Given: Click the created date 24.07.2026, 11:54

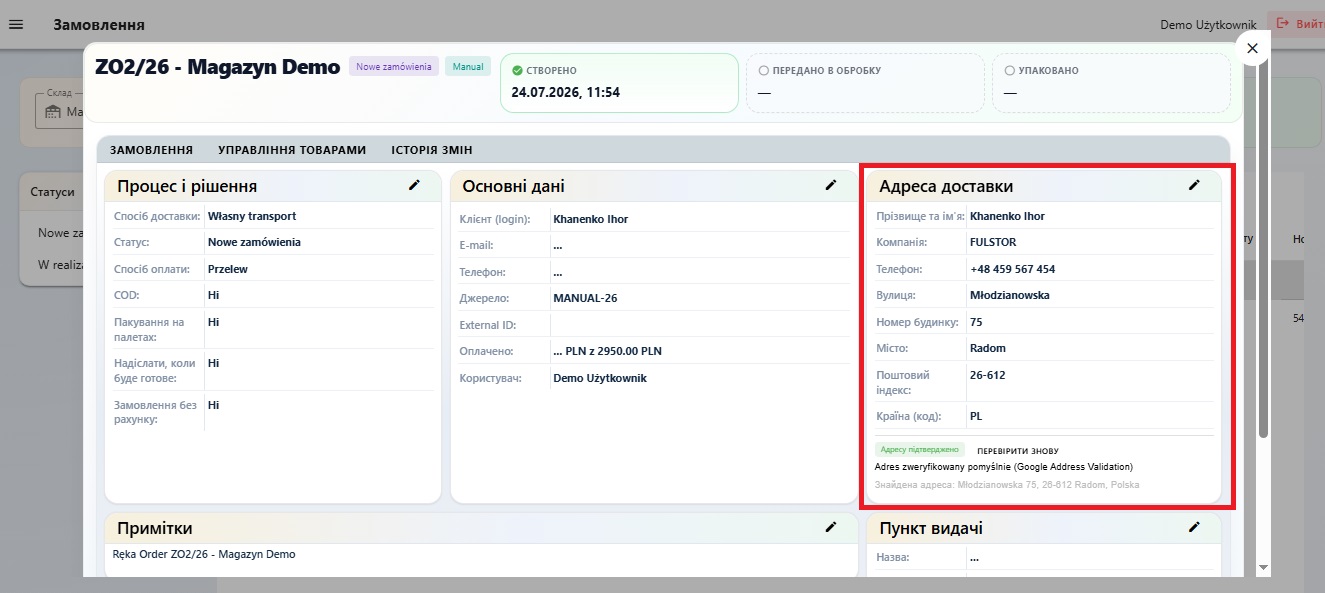Looking at the screenshot, I should pos(566,92).
